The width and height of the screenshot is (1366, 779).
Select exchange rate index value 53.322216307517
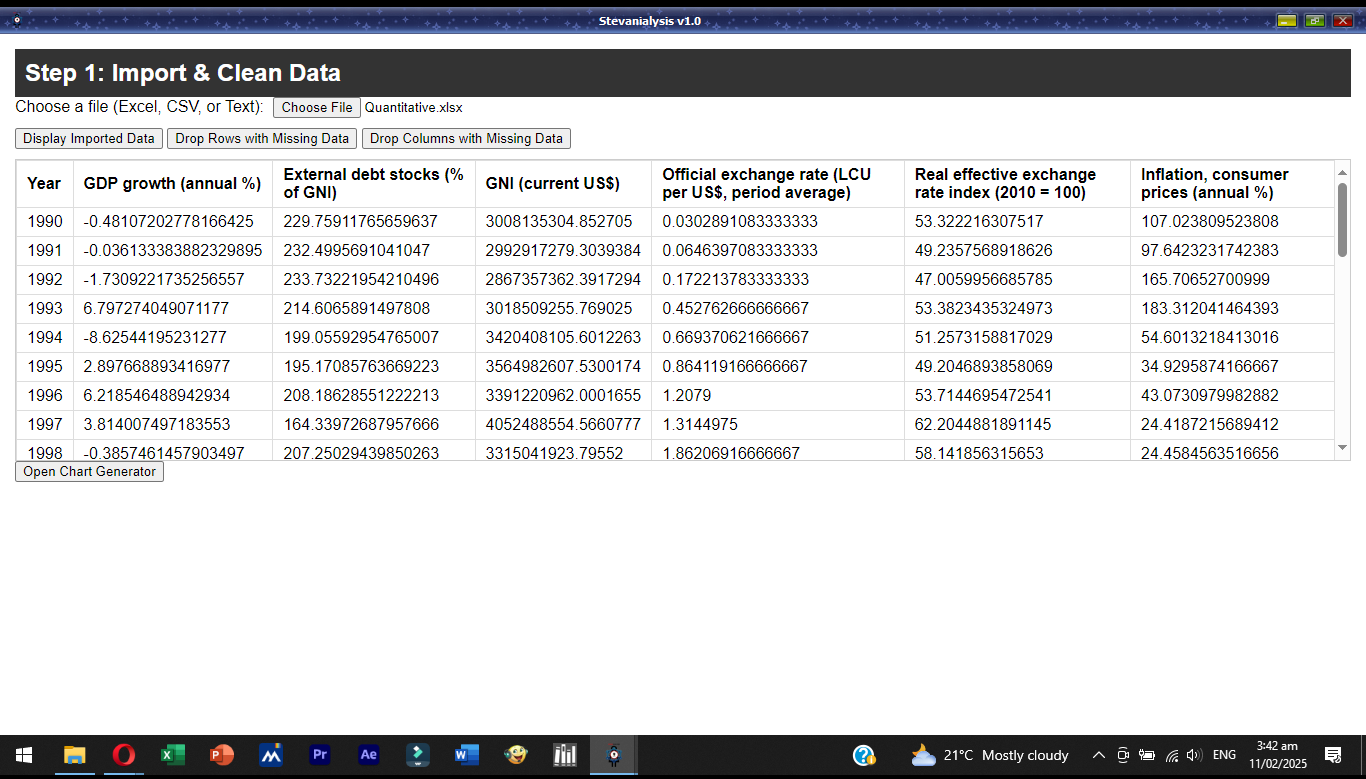point(1017,221)
